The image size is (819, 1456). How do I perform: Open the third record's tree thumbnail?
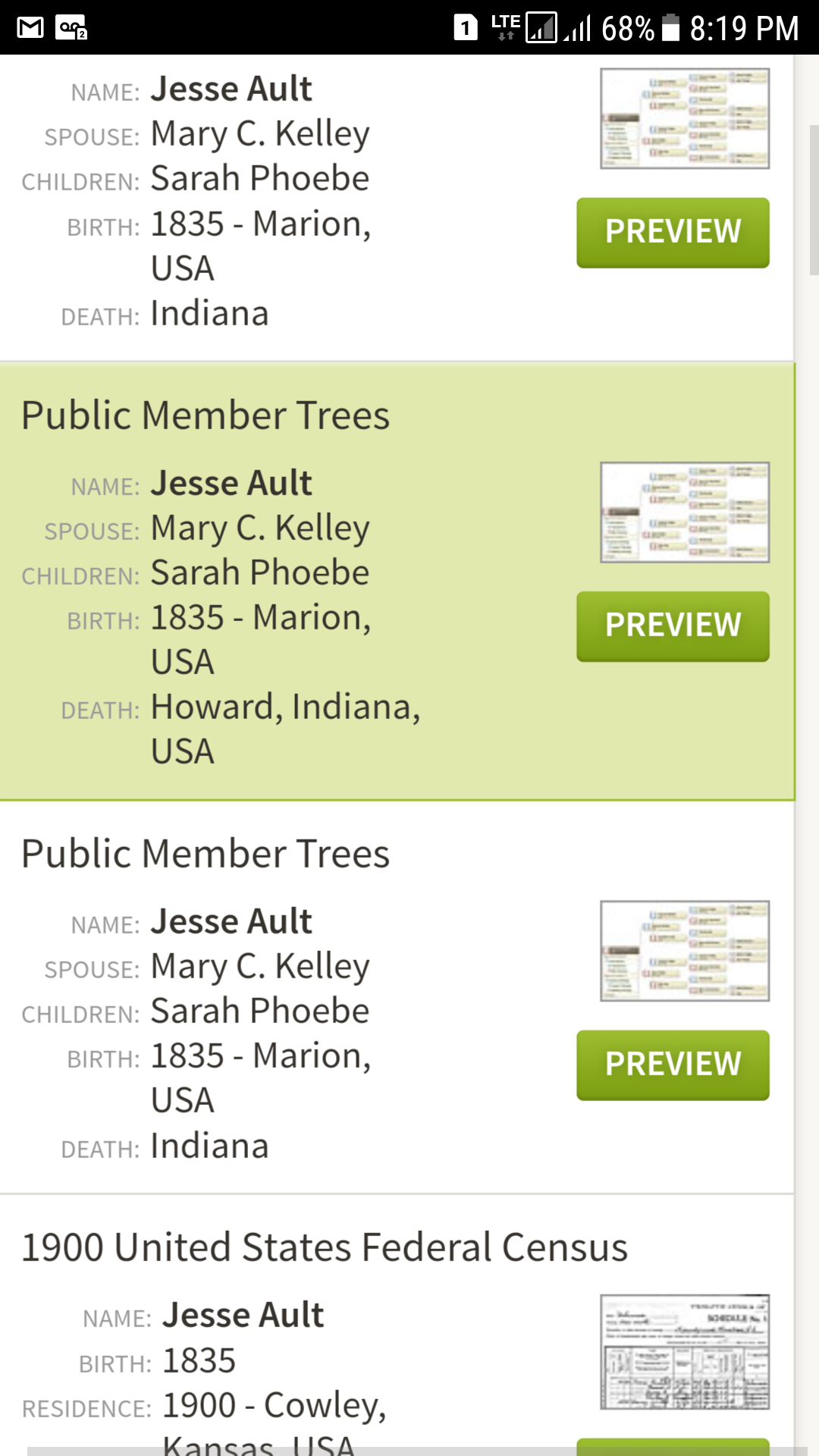coord(684,951)
